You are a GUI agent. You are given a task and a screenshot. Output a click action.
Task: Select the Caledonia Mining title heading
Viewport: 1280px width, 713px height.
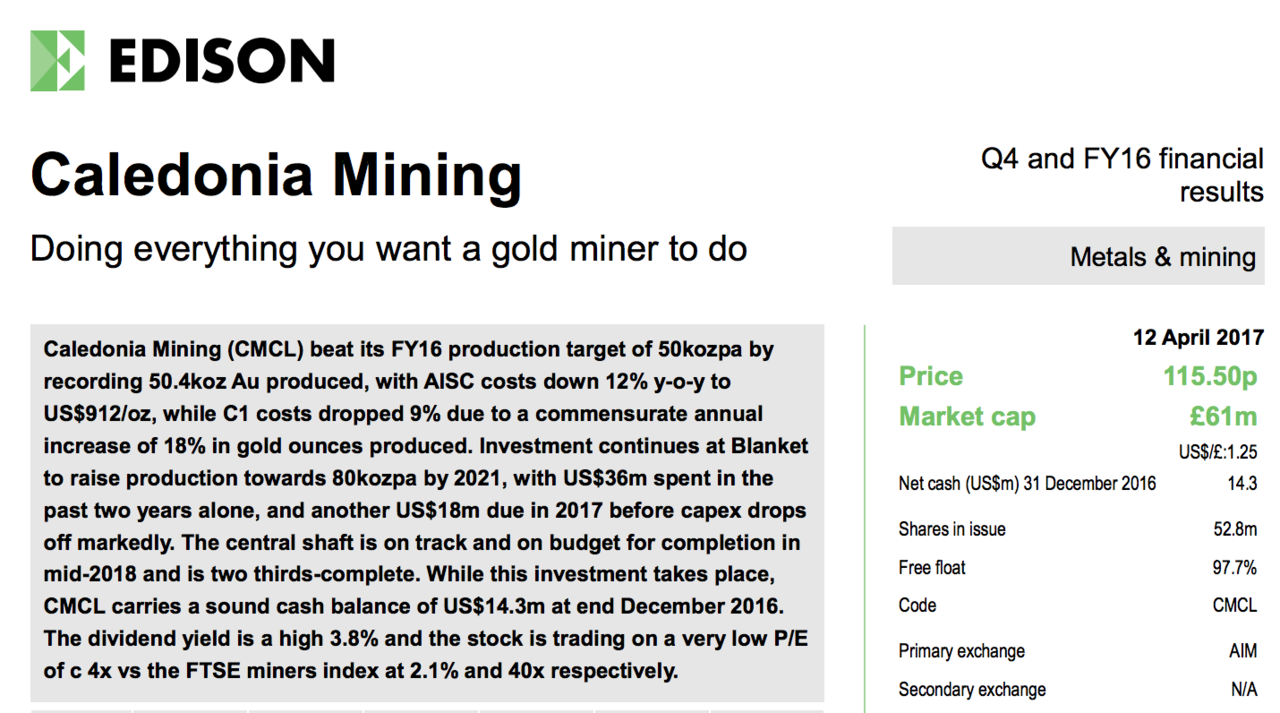276,175
